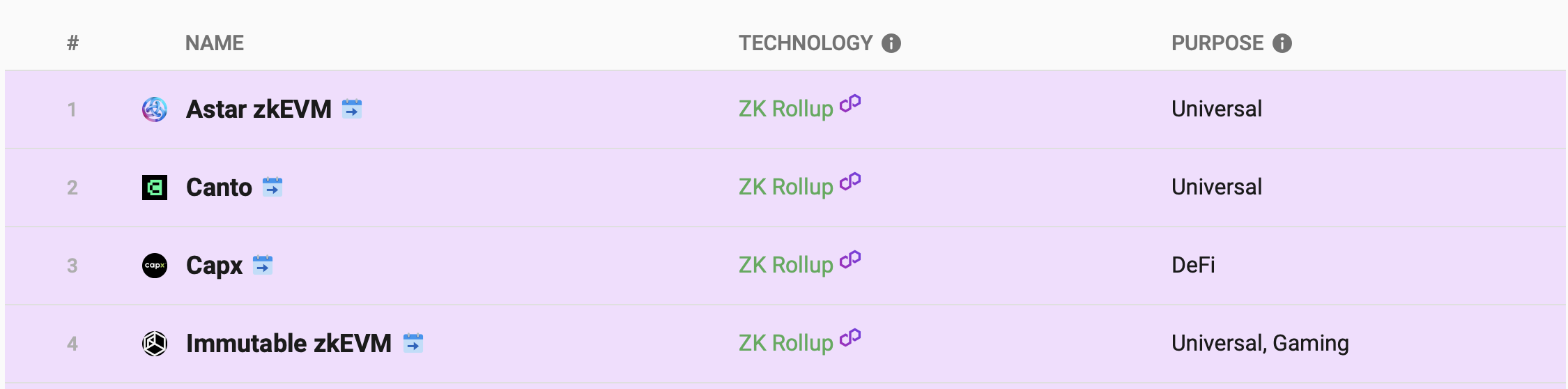Click the Capx black circle logo
1568x389 pixels.
pyautogui.click(x=155, y=266)
